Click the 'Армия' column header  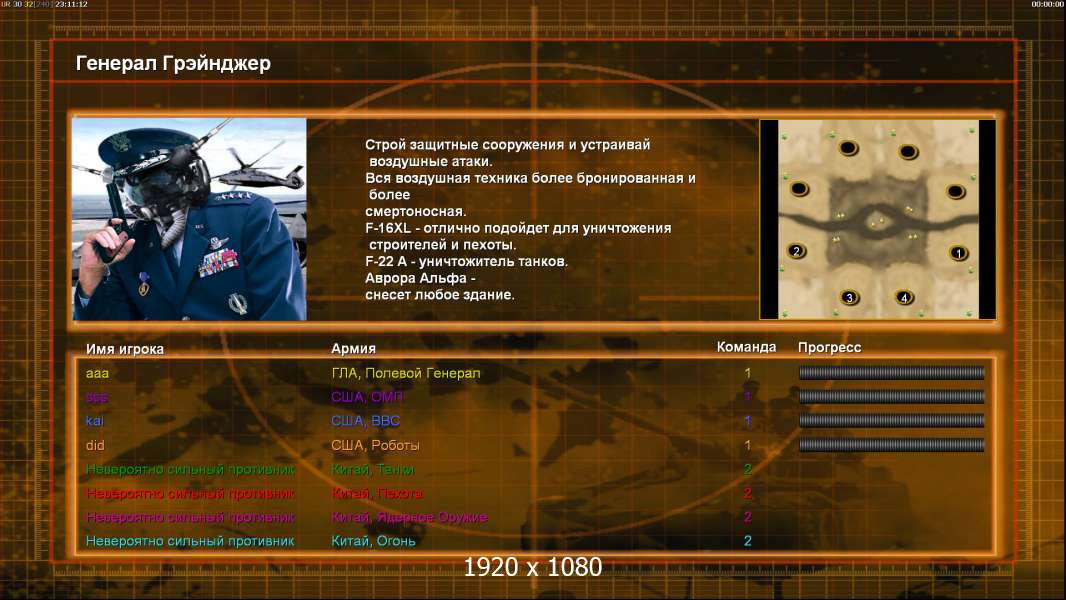click(x=353, y=349)
